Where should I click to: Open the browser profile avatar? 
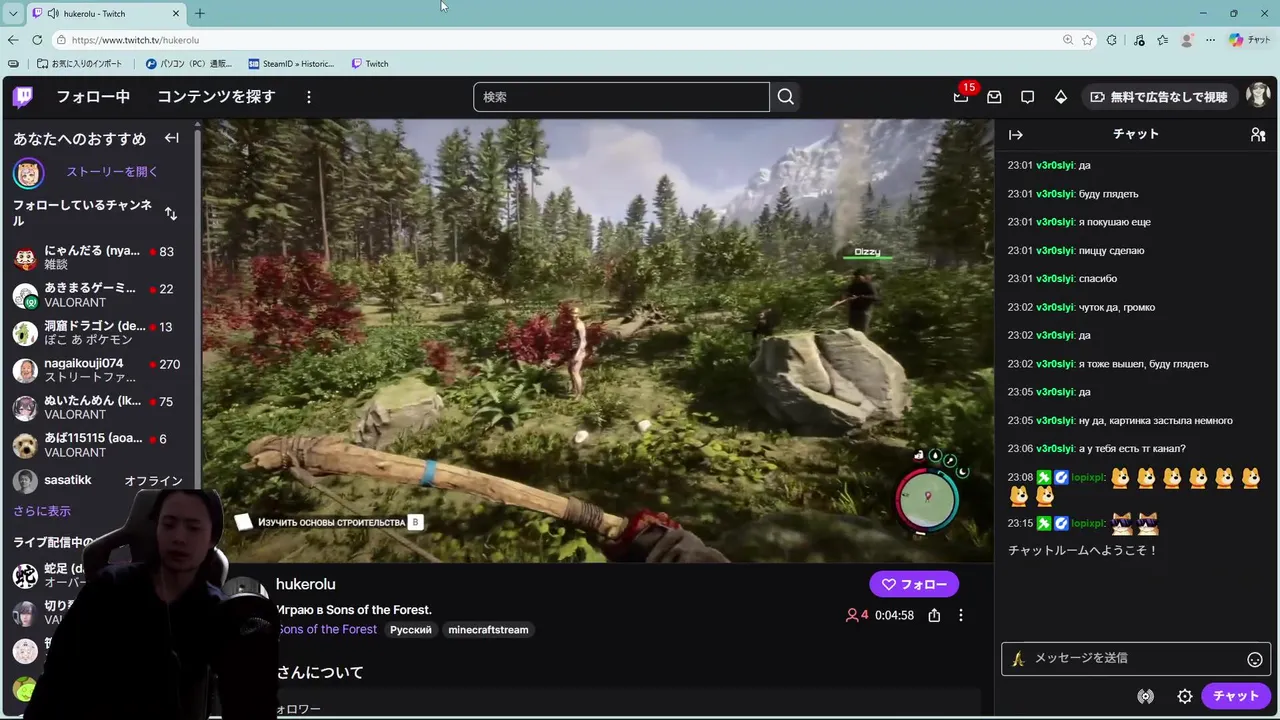pyautogui.click(x=1187, y=40)
